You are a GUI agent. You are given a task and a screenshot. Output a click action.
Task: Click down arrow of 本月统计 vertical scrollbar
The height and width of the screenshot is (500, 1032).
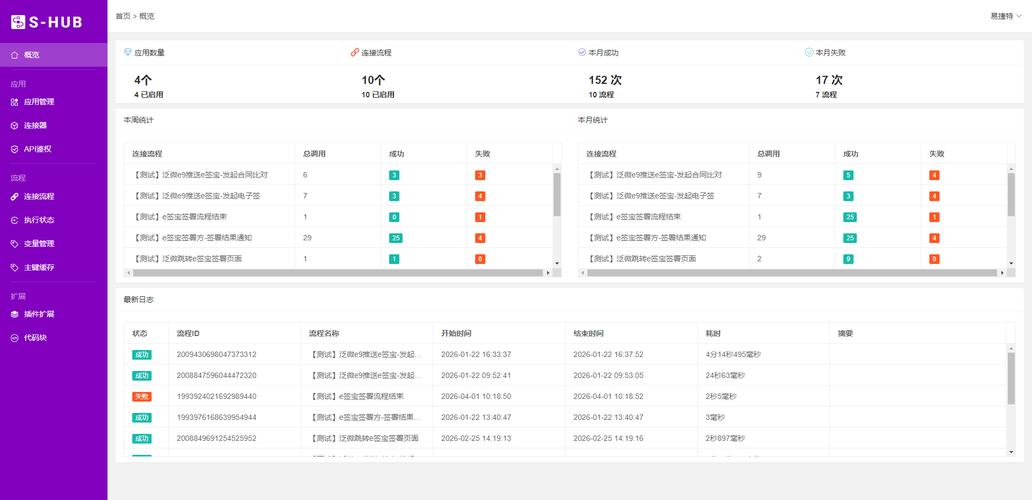(x=1011, y=263)
